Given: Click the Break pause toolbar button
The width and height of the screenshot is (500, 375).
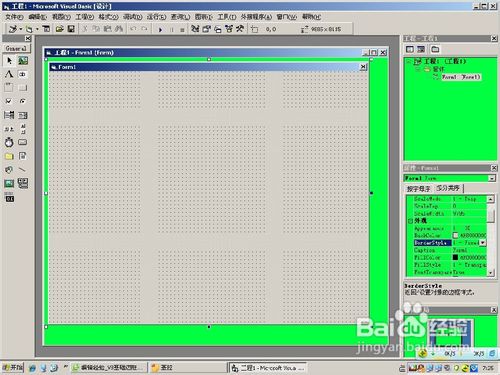Looking at the screenshot, I should (x=172, y=29).
